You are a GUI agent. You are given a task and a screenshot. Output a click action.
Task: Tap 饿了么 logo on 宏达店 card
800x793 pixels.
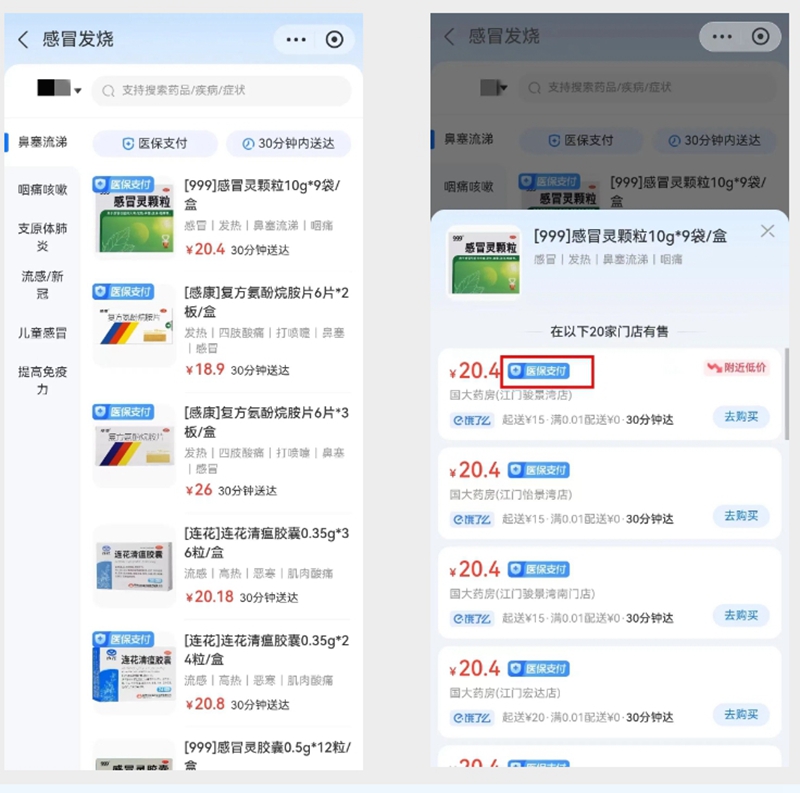tap(471, 718)
